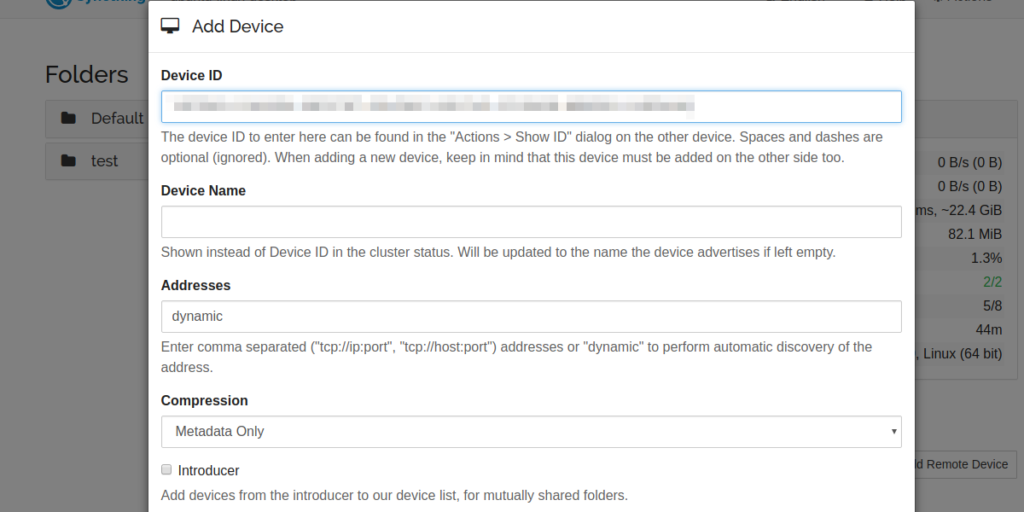Image resolution: width=1024 pixels, height=512 pixels.
Task: Click the folder icon next to test
Action: 69,160
